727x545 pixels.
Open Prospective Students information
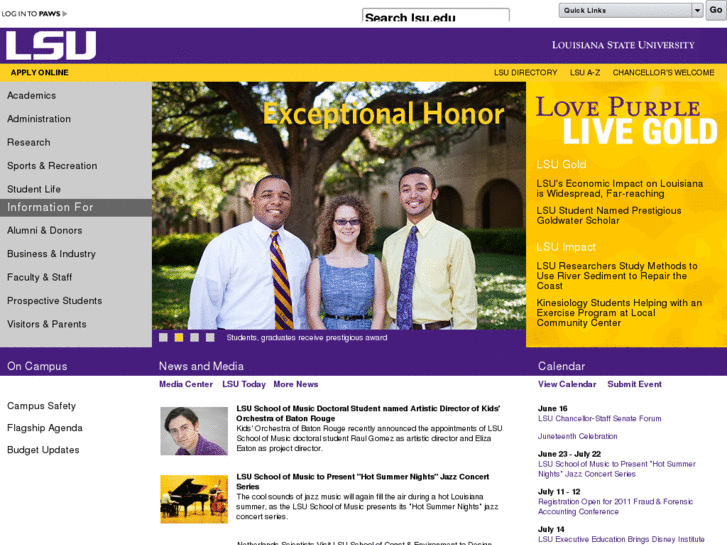(x=55, y=301)
